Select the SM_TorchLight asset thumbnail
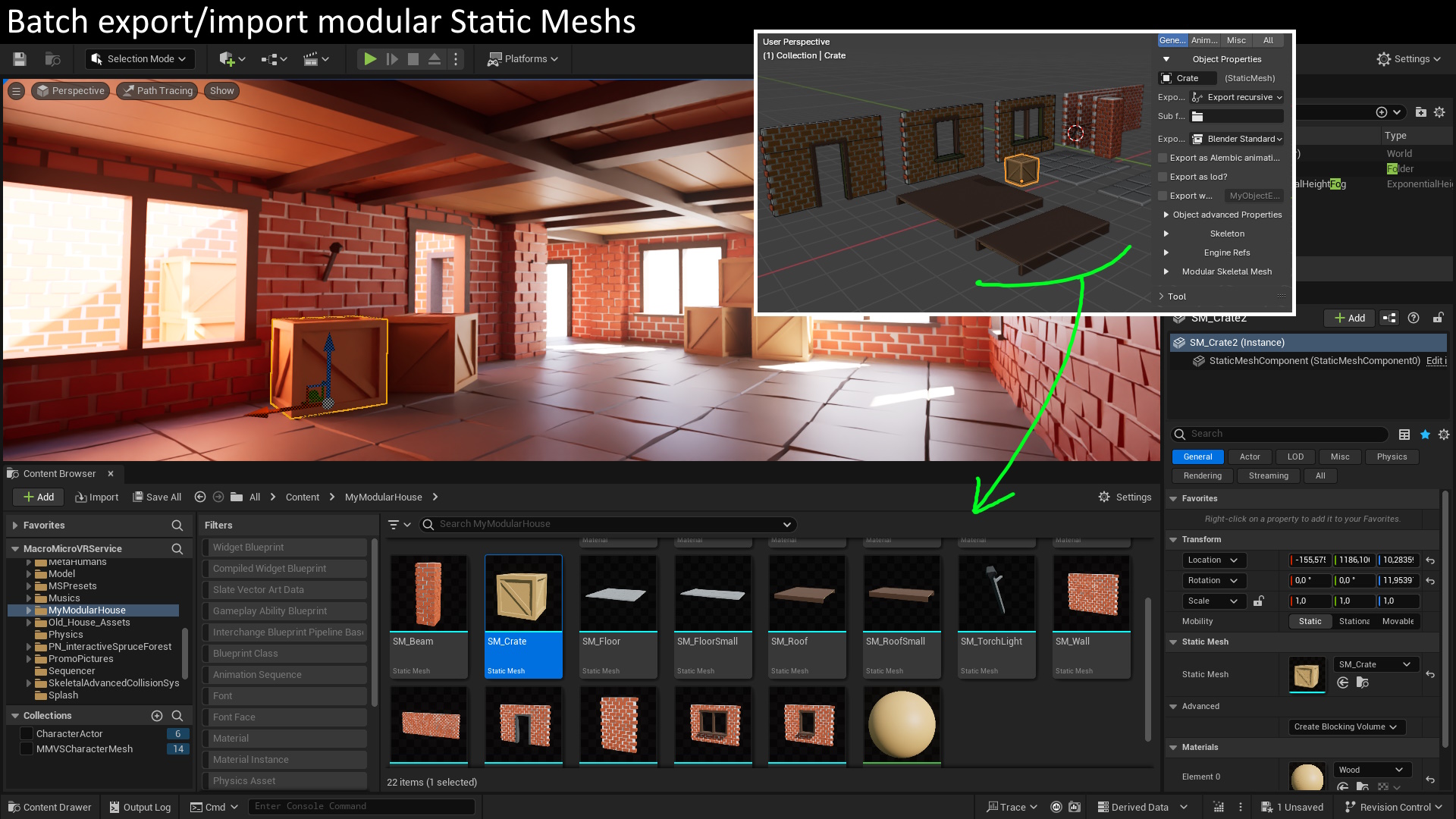 pos(996,594)
